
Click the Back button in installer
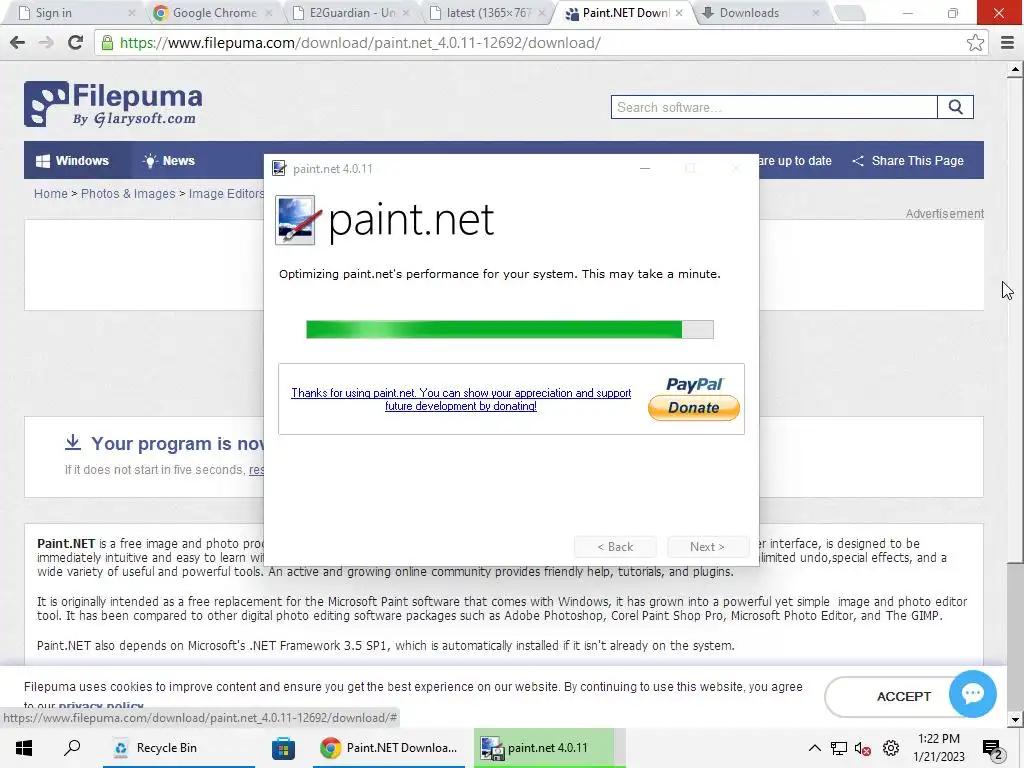pyautogui.click(x=615, y=547)
